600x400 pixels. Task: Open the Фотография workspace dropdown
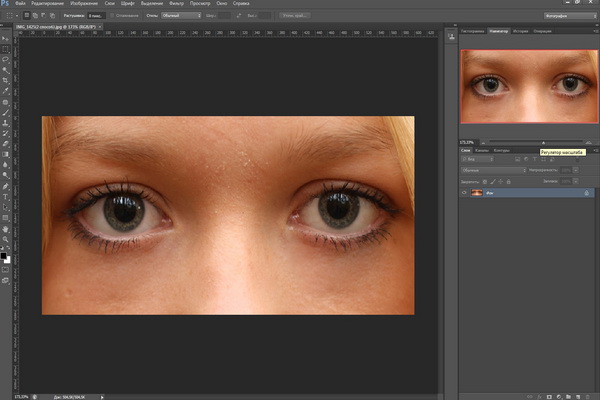pyautogui.click(x=568, y=17)
